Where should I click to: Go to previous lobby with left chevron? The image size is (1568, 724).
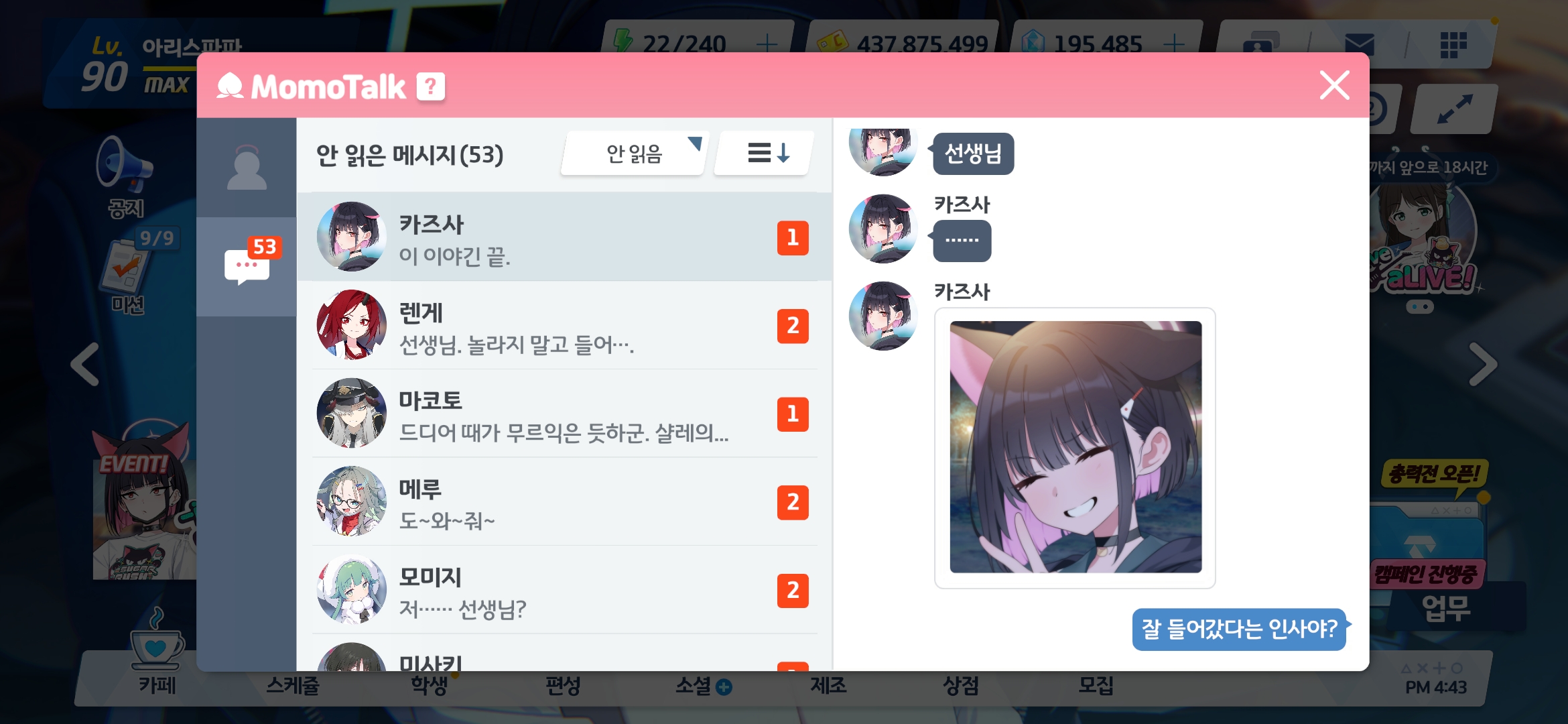pos(85,365)
